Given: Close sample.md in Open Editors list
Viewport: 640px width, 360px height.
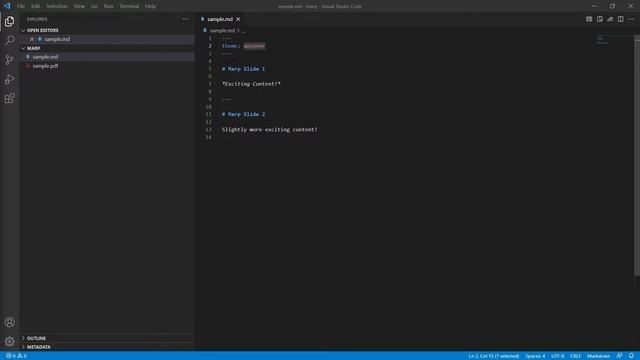Looking at the screenshot, I should click(x=32, y=39).
